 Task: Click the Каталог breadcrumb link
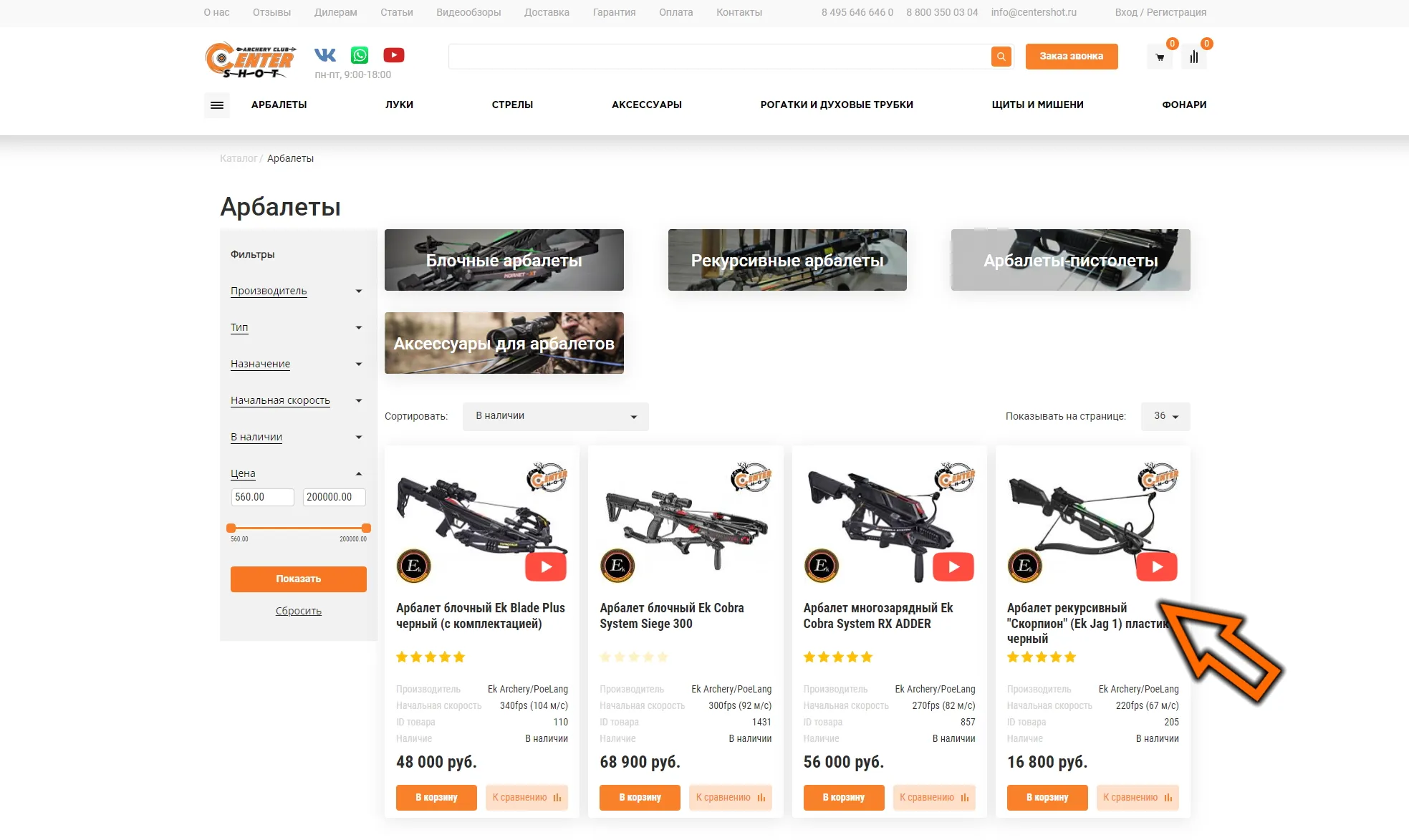point(239,158)
